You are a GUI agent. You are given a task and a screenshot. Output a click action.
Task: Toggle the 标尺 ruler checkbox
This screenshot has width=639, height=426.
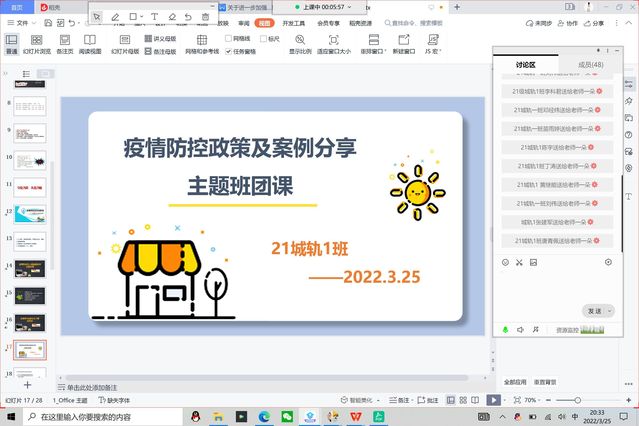[x=264, y=39]
